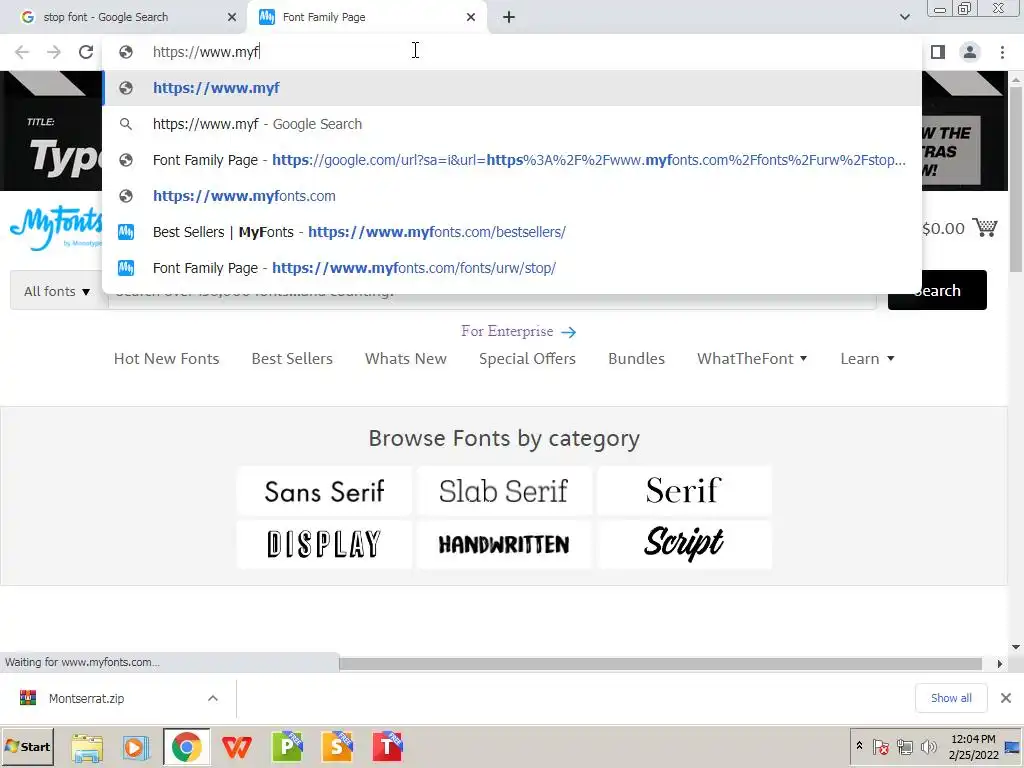This screenshot has height=768, width=1024.
Task: Open the orange S spreadsheet taskbar icon
Action: pyautogui.click(x=337, y=747)
